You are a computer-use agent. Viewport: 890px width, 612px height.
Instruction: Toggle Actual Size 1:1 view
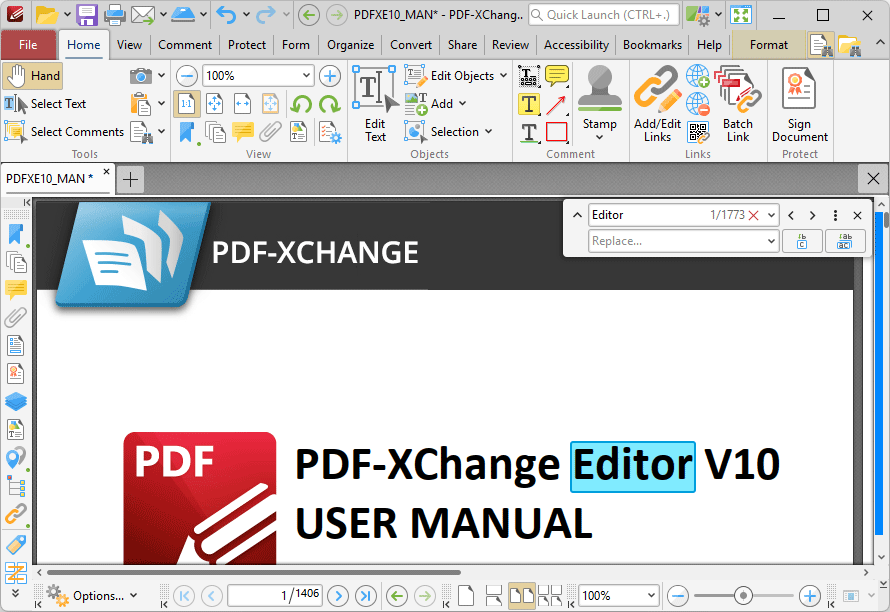click(x=187, y=104)
